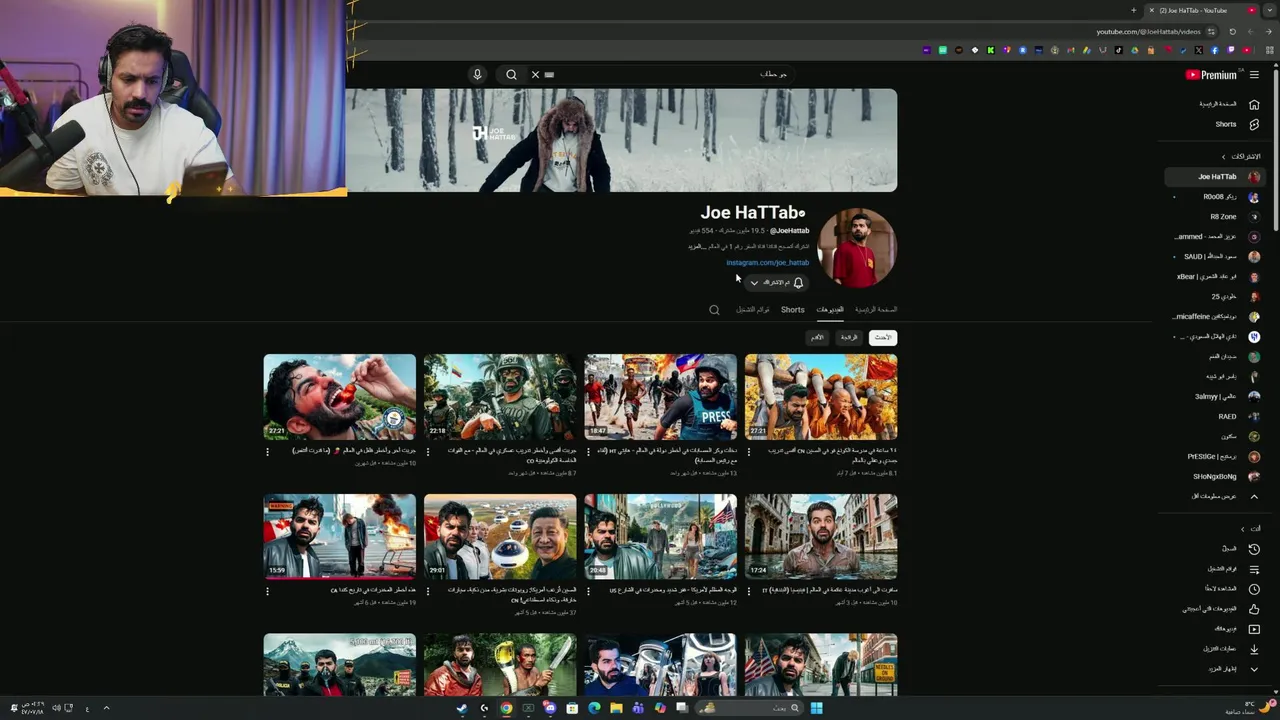
Task: Open 3almyy subscription in sidebar
Action: [1214, 396]
